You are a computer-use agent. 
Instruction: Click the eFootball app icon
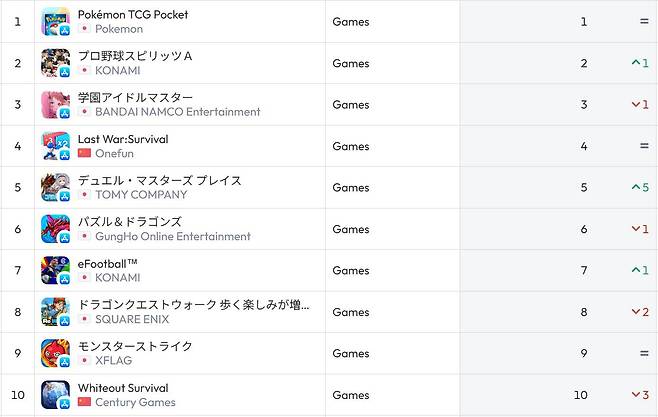tap(55, 270)
